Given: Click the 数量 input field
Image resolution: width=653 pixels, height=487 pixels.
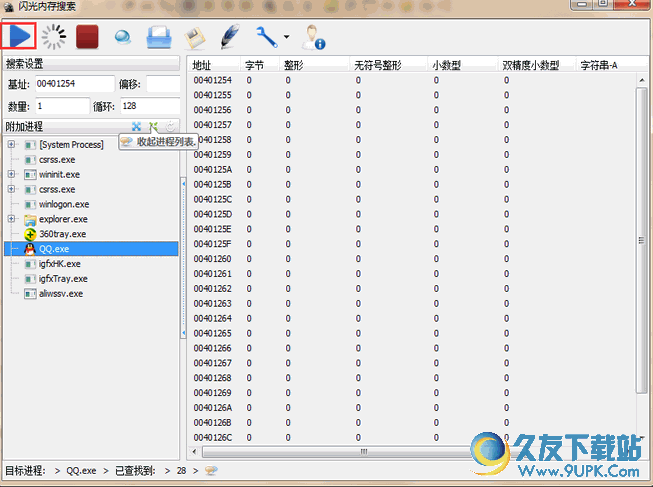Looking at the screenshot, I should click(62, 106).
